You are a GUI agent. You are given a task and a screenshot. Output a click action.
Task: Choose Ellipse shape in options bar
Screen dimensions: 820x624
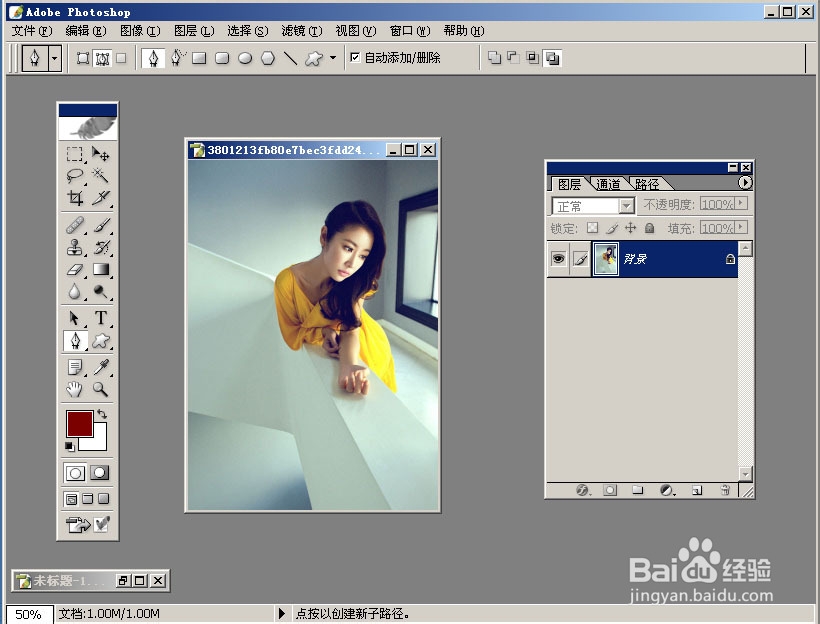pyautogui.click(x=245, y=58)
